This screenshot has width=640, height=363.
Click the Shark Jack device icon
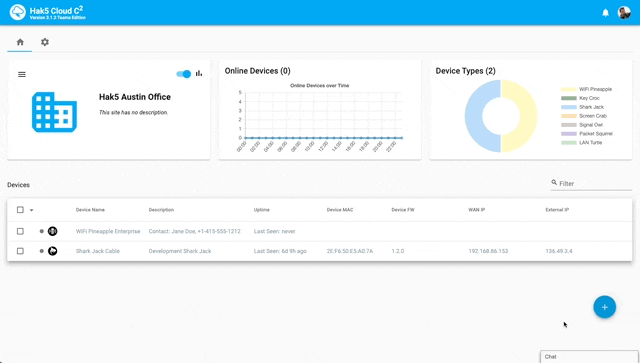coord(53,251)
